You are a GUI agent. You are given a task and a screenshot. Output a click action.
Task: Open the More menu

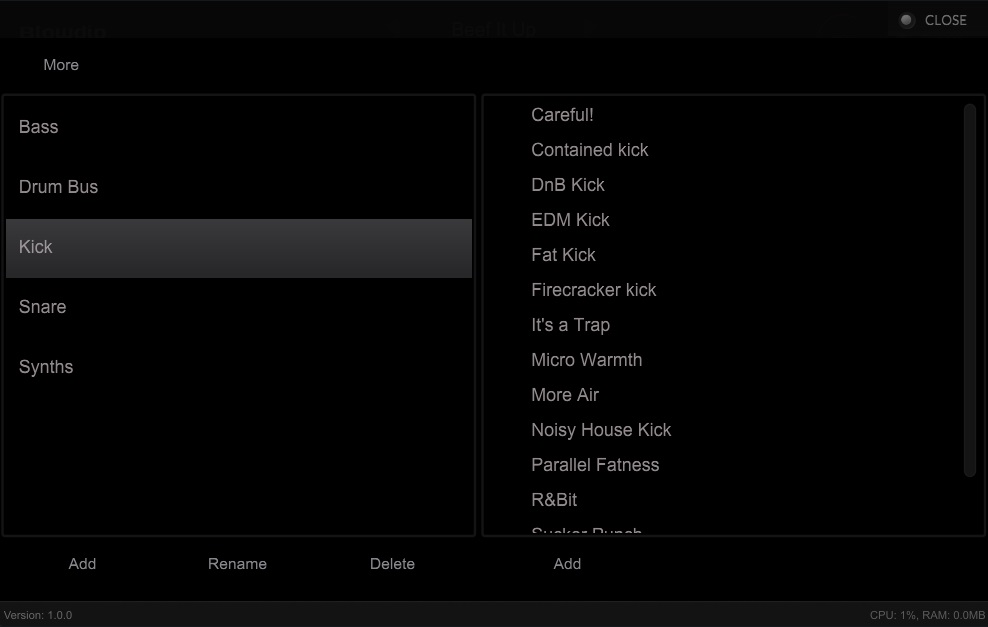pyautogui.click(x=60, y=64)
